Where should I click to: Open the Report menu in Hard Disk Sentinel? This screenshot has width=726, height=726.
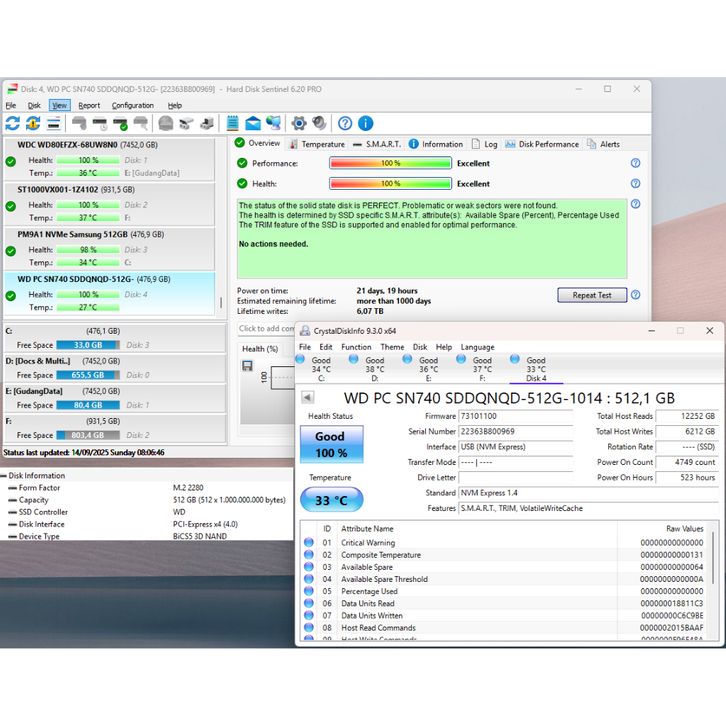tap(89, 105)
